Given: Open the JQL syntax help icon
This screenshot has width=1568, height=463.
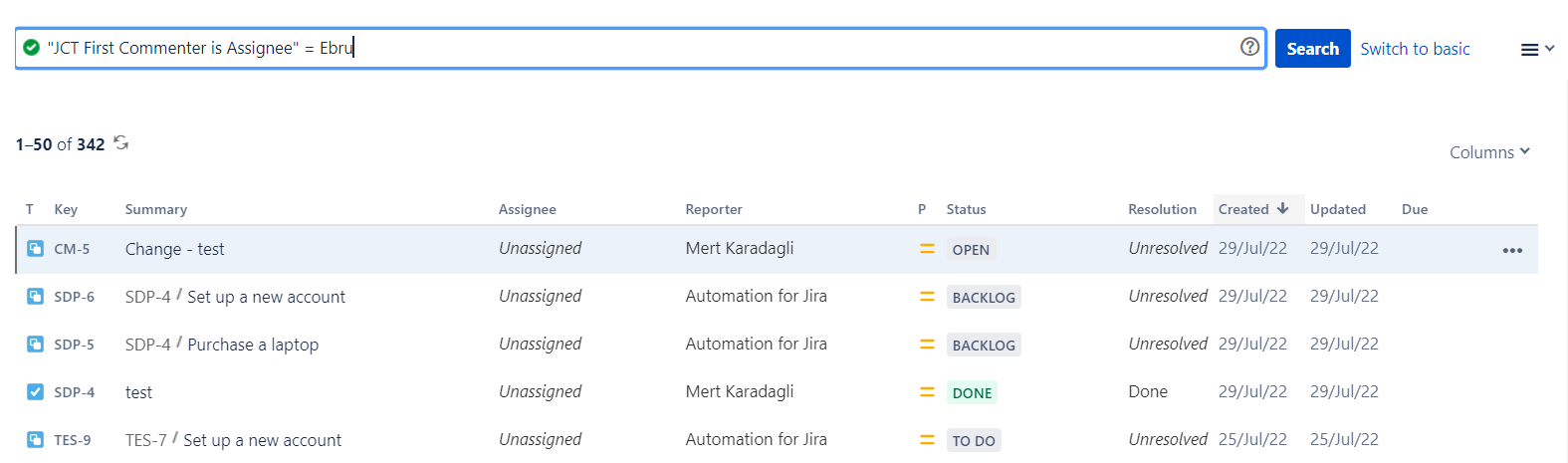Looking at the screenshot, I should (x=1249, y=47).
